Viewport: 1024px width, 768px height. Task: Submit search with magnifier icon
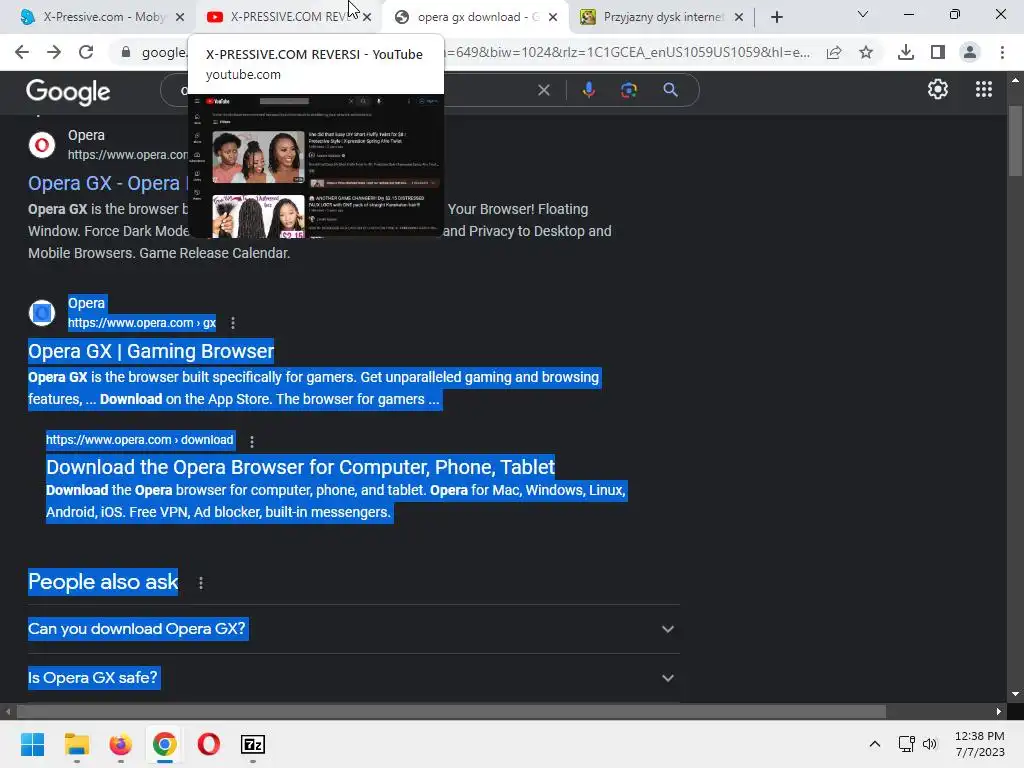(x=670, y=90)
